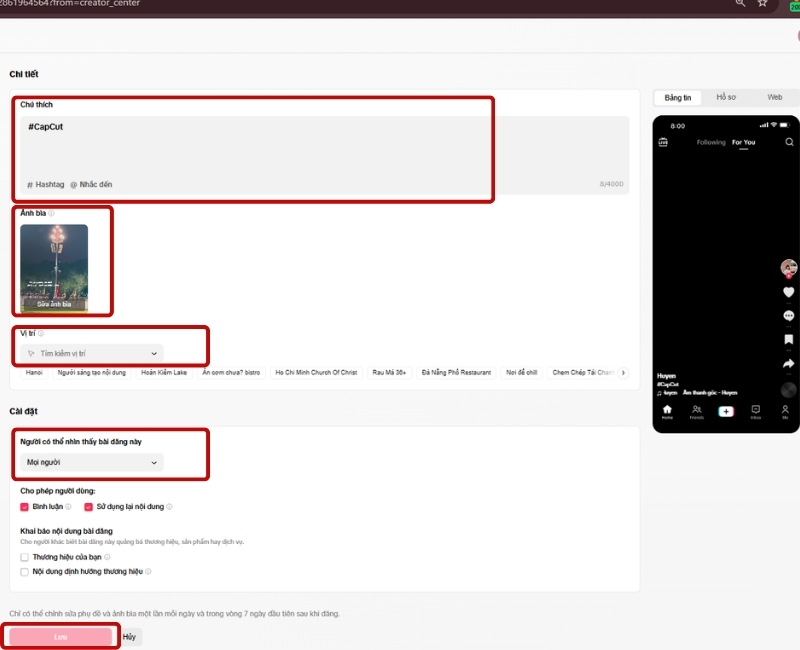Click the Hủy cancel button
Viewport: 800px width, 650px height.
[x=129, y=637]
